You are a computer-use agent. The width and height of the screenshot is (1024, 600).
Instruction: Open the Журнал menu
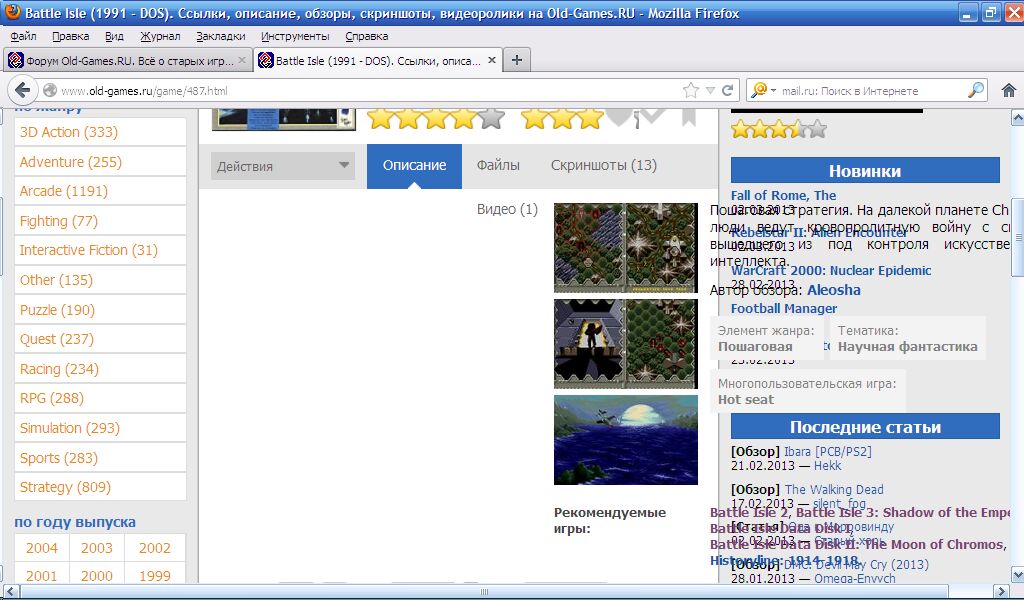[x=160, y=36]
